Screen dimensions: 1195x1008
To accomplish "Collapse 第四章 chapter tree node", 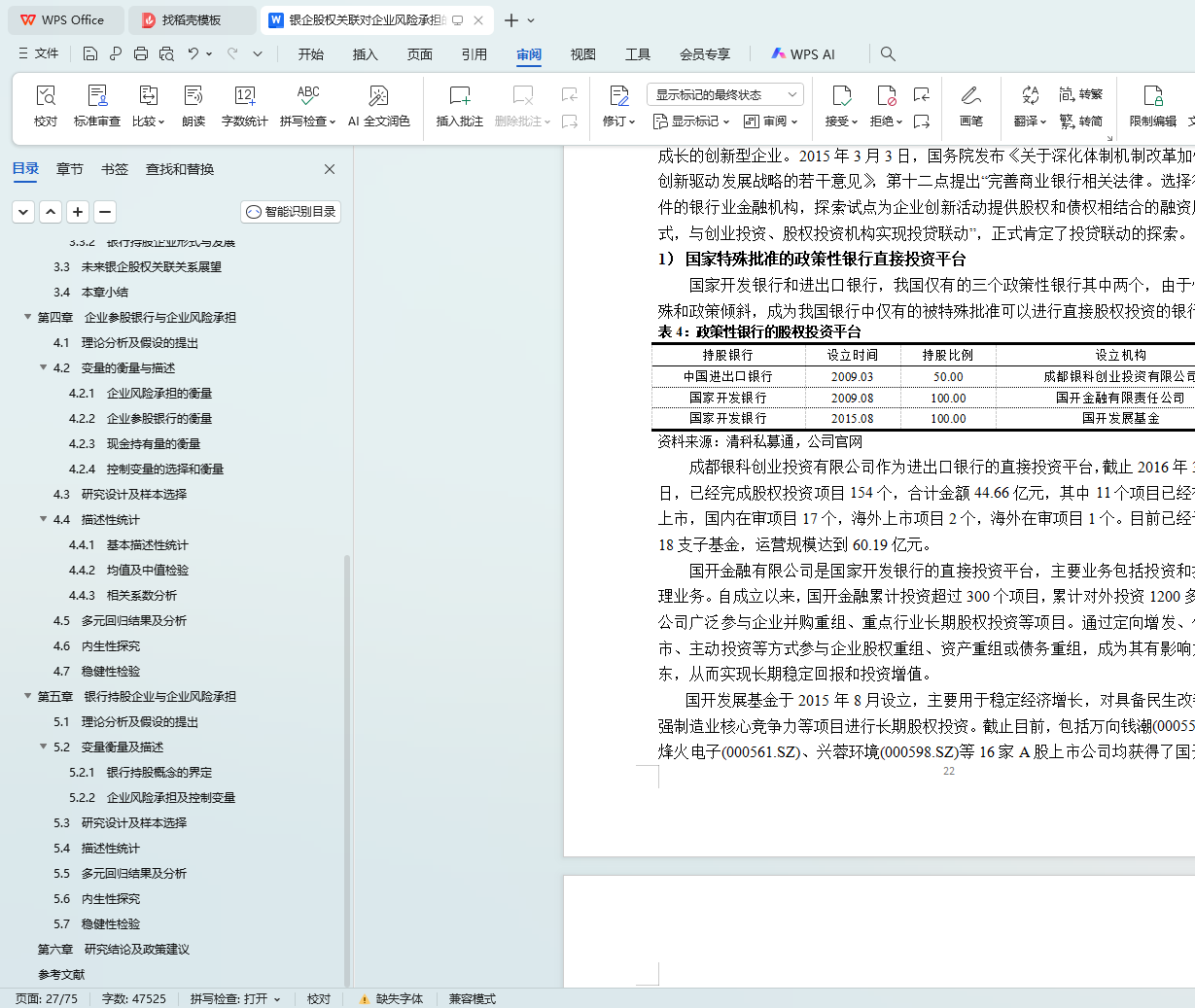I will point(27,317).
